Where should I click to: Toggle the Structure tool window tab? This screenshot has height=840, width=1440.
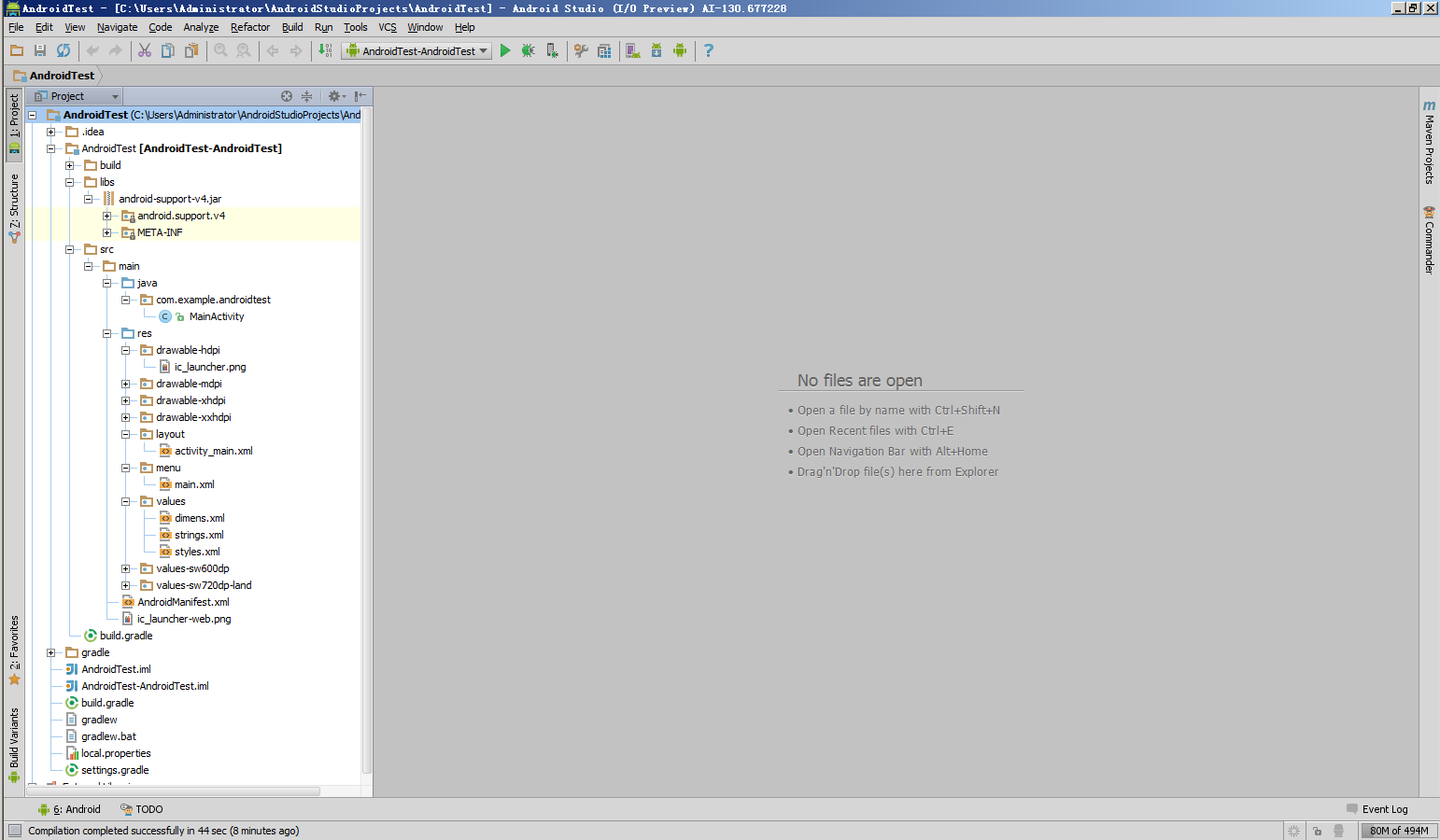[14, 208]
